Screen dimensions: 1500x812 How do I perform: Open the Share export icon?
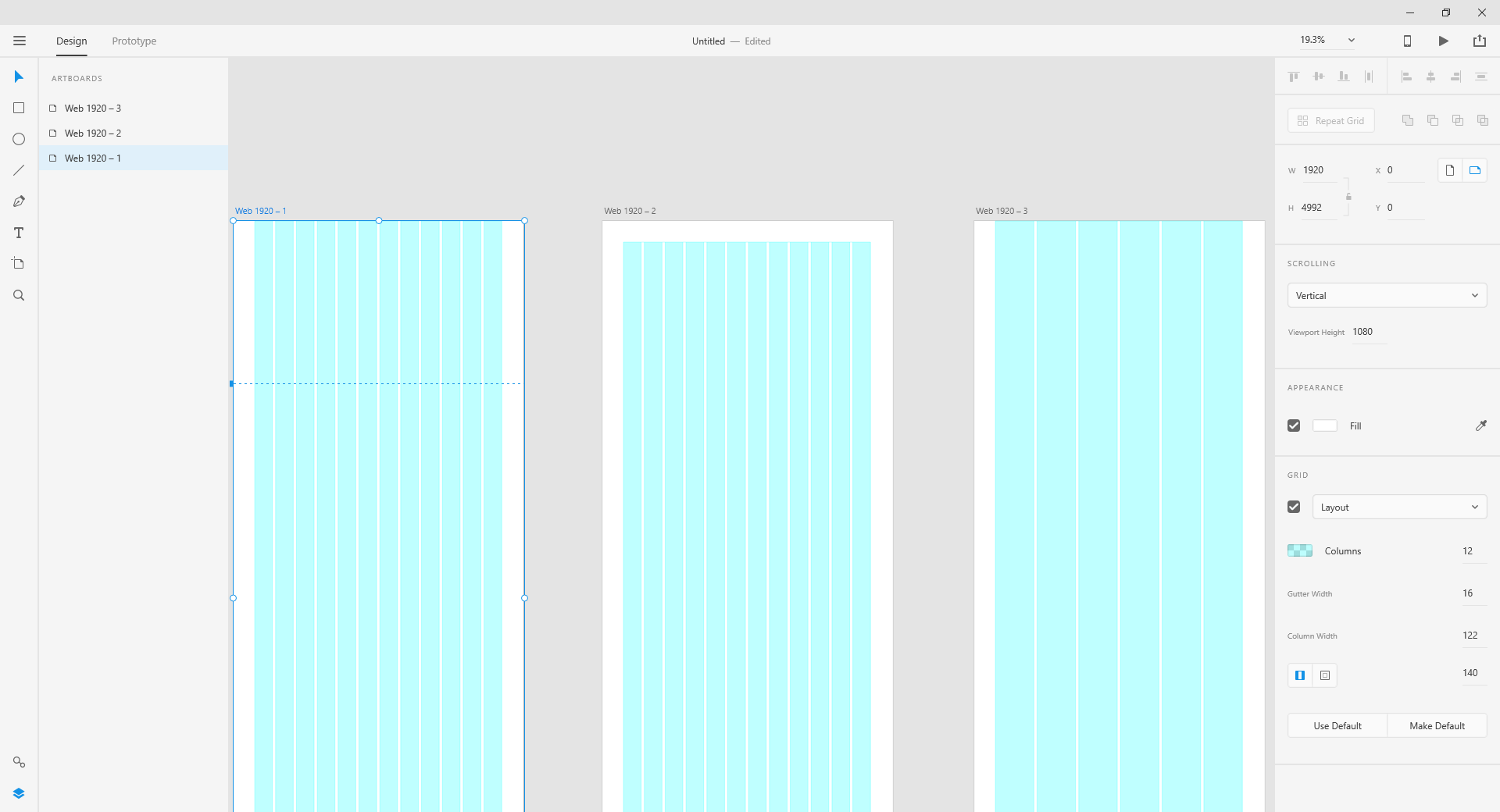(x=1480, y=41)
